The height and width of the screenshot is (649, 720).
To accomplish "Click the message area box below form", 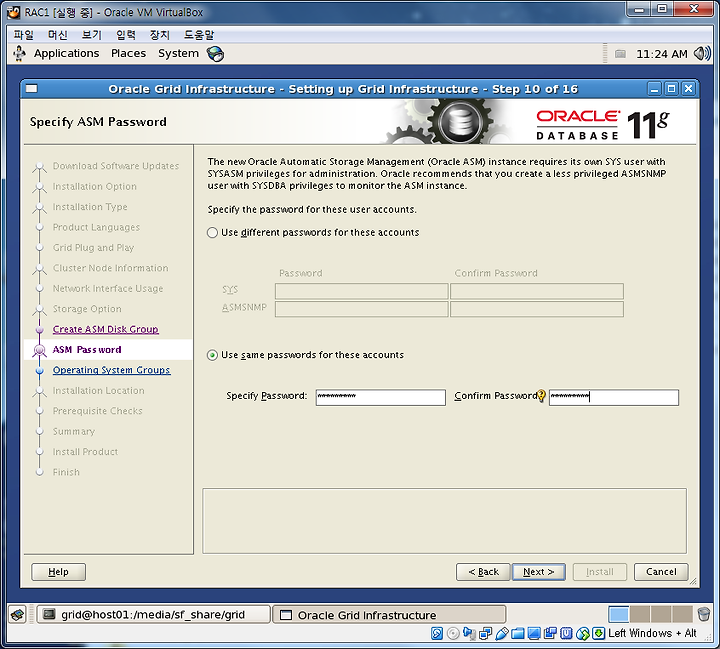I will coord(444,521).
